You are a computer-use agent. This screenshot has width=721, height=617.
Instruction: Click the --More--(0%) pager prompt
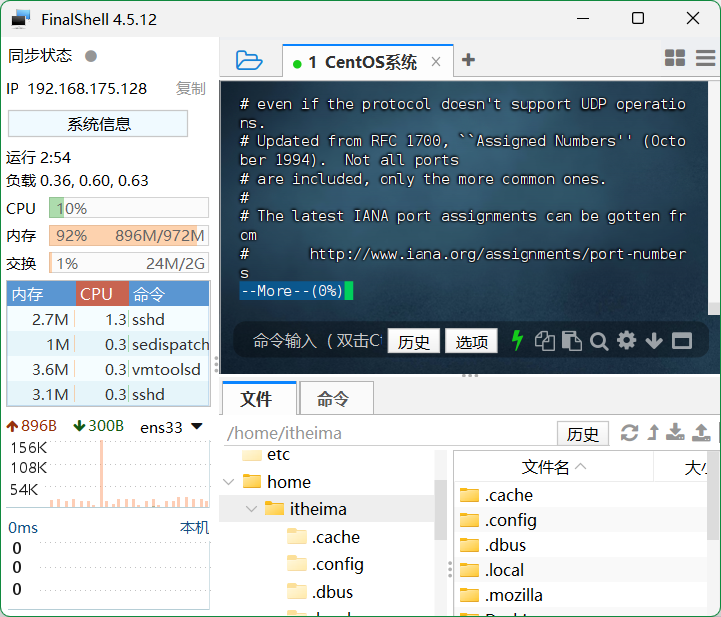(x=292, y=291)
